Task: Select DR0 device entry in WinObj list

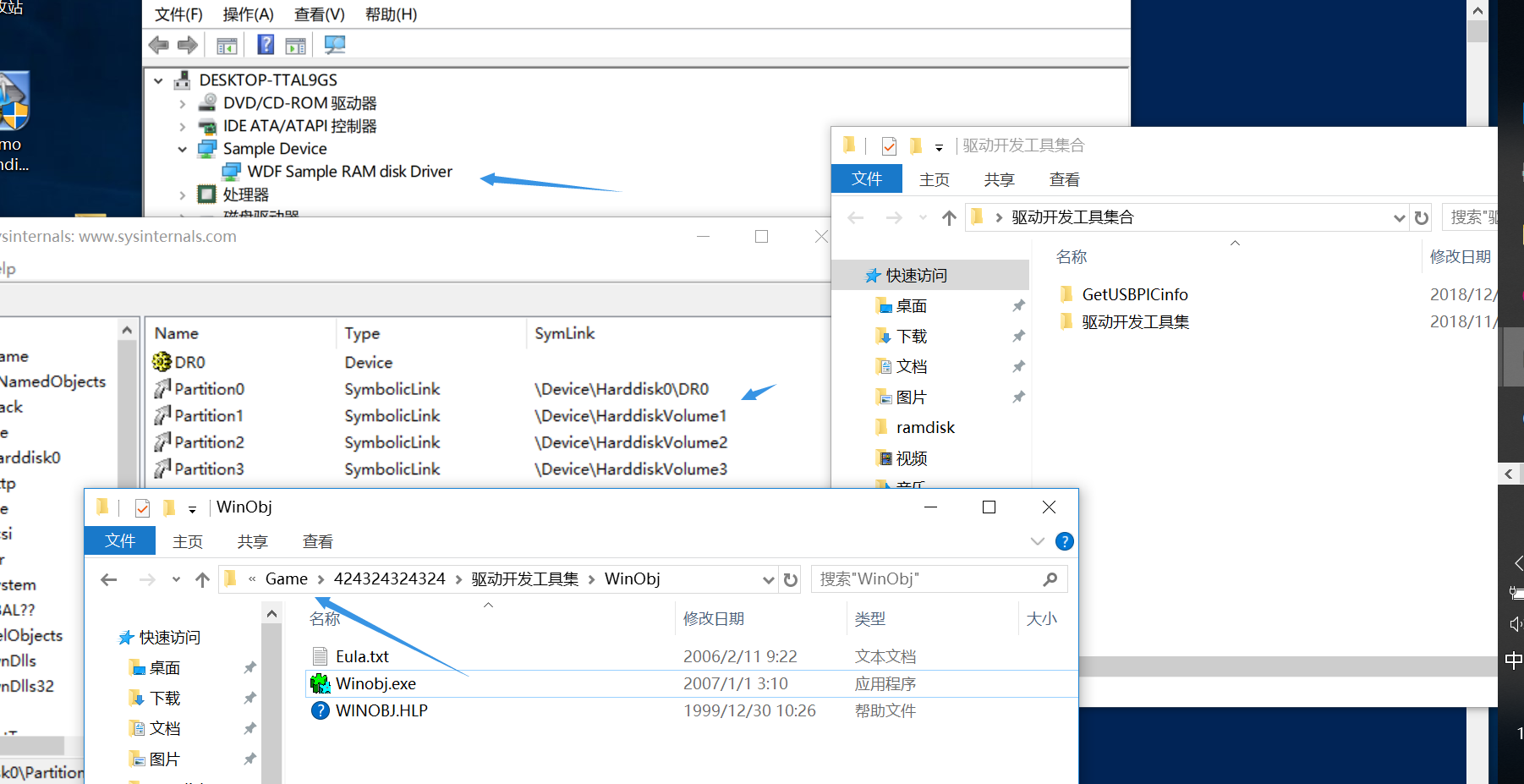Action: point(189,362)
